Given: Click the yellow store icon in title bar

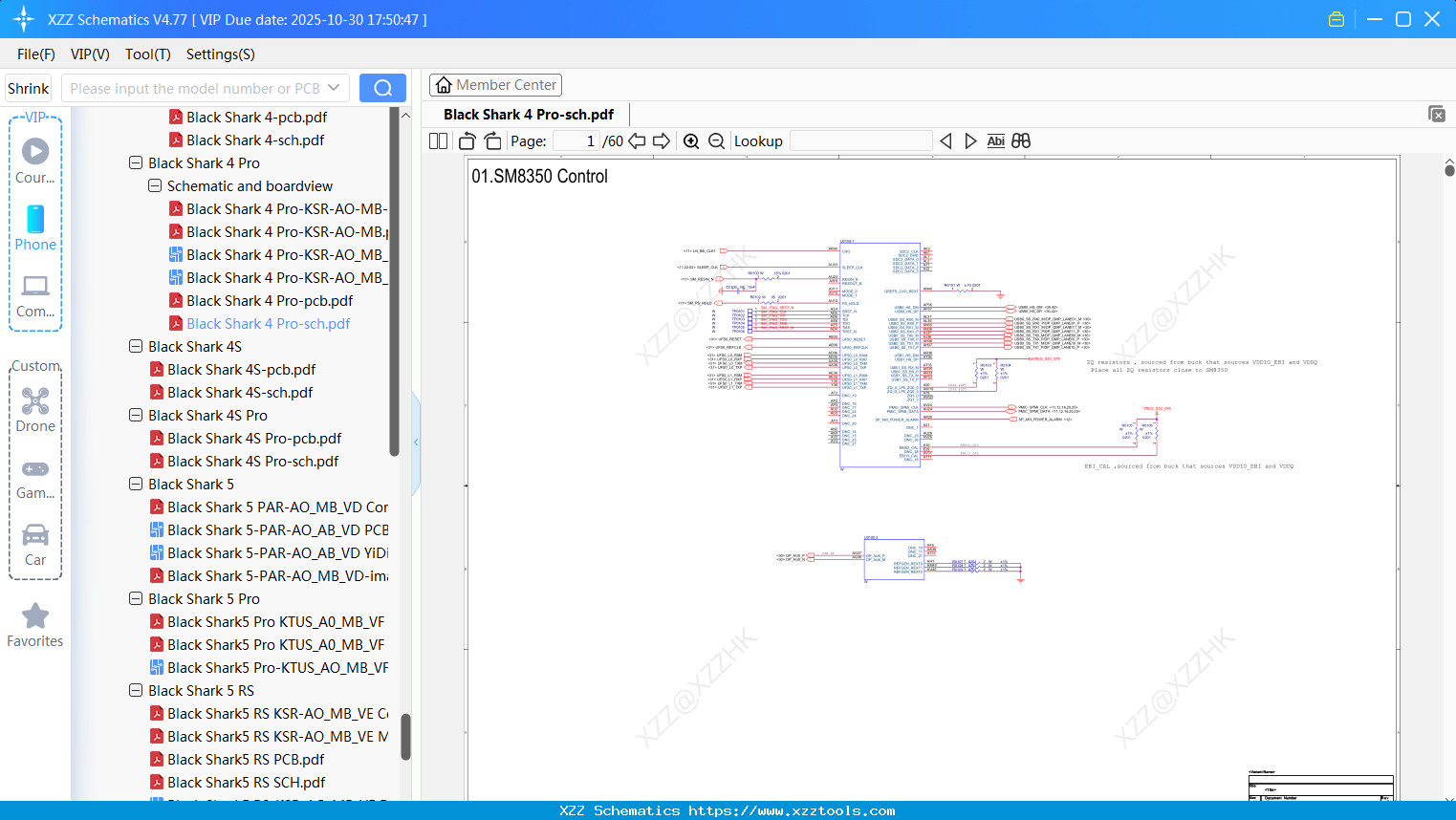Looking at the screenshot, I should point(1336,19).
